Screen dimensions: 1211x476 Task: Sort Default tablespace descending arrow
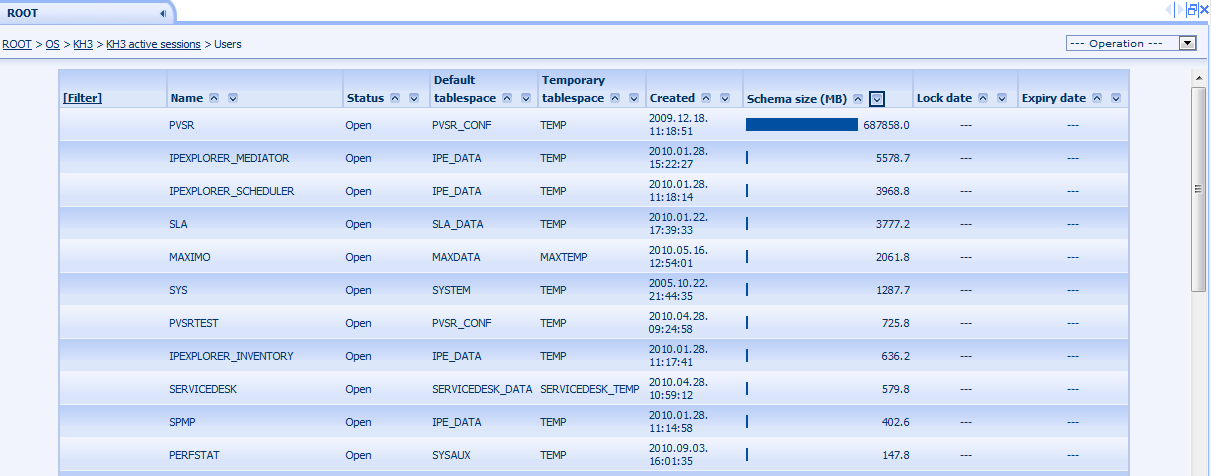pos(526,98)
